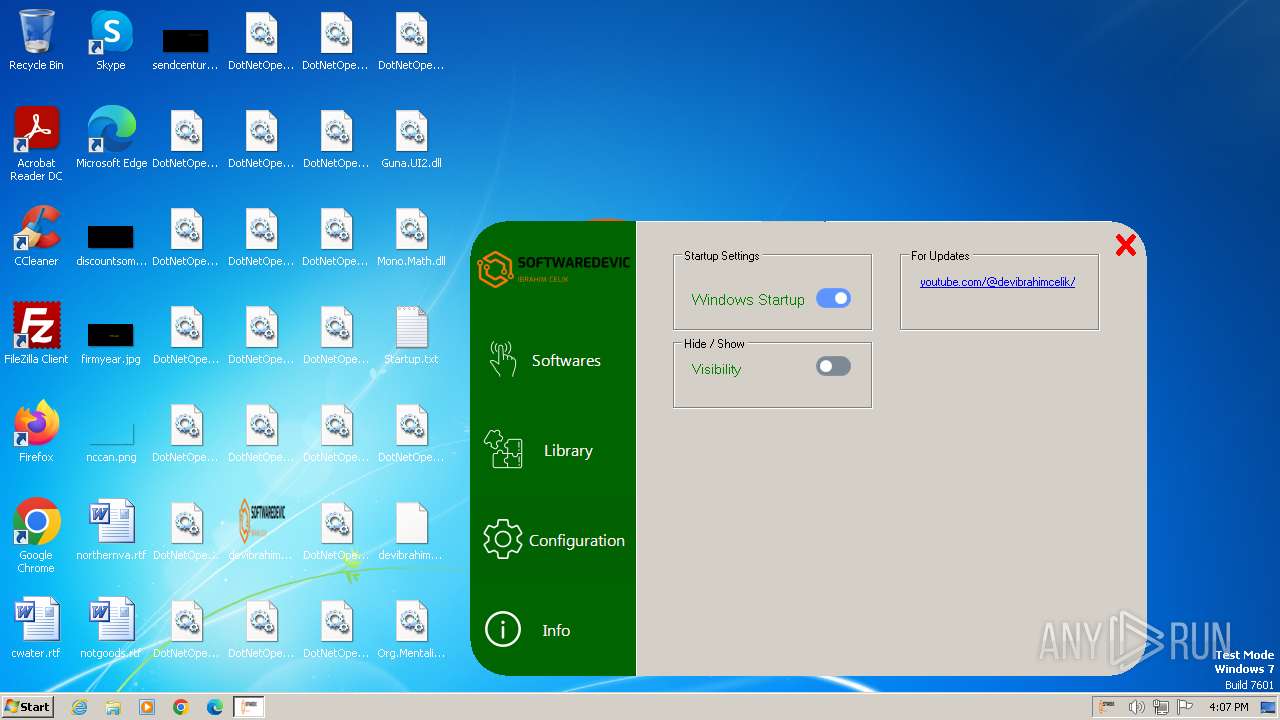Select the sendcentur... desktop file
Viewport: 1280px width, 720px height.
[x=185, y=47]
